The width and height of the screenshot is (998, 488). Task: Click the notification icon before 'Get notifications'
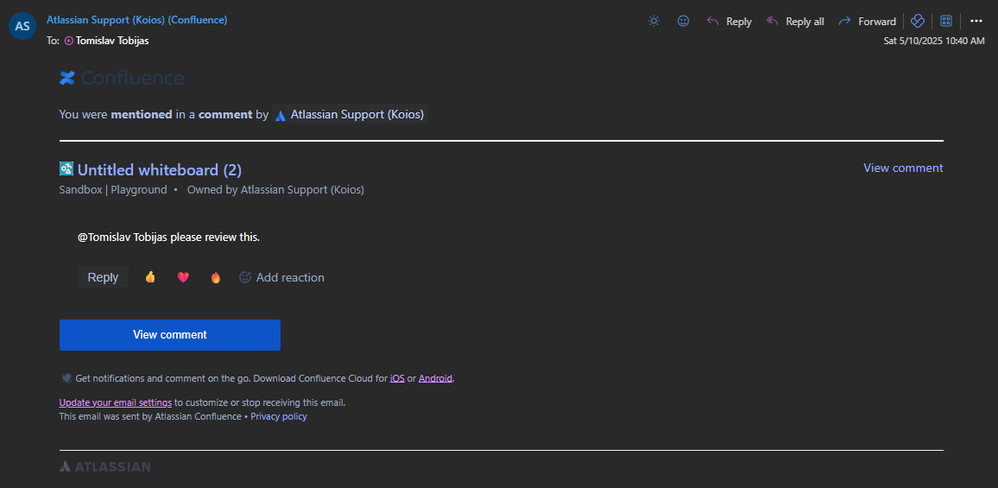point(66,379)
